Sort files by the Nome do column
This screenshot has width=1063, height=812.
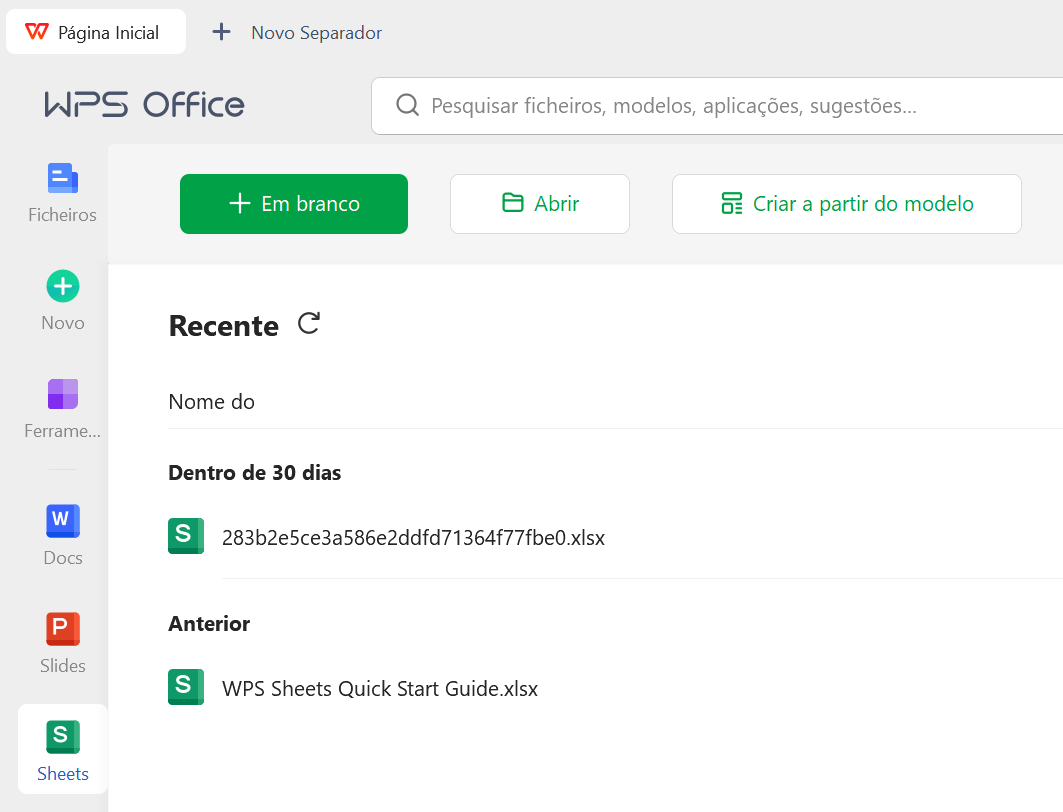[211, 401]
